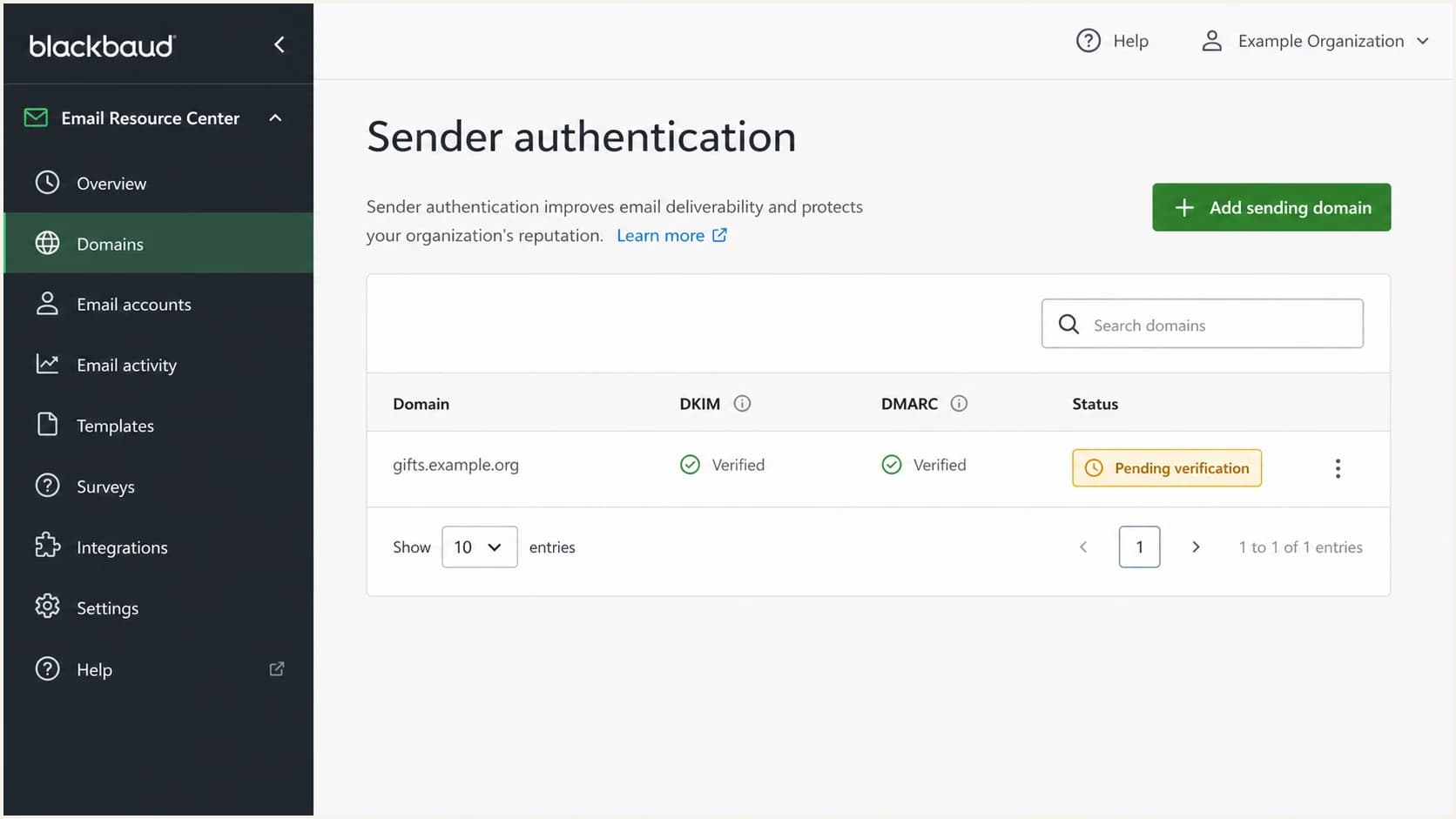Navigate to Surveys
This screenshot has width=1456, height=819.
(x=158, y=487)
